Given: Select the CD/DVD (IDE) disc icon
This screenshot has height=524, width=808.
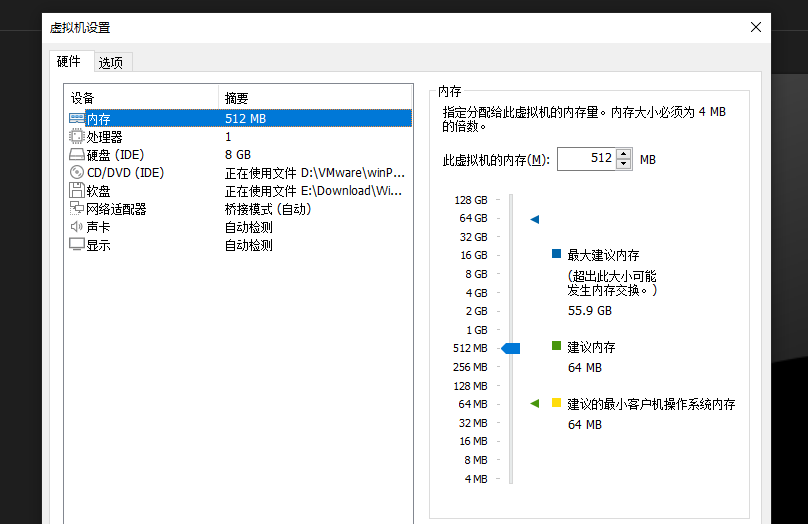Looking at the screenshot, I should [x=77, y=173].
